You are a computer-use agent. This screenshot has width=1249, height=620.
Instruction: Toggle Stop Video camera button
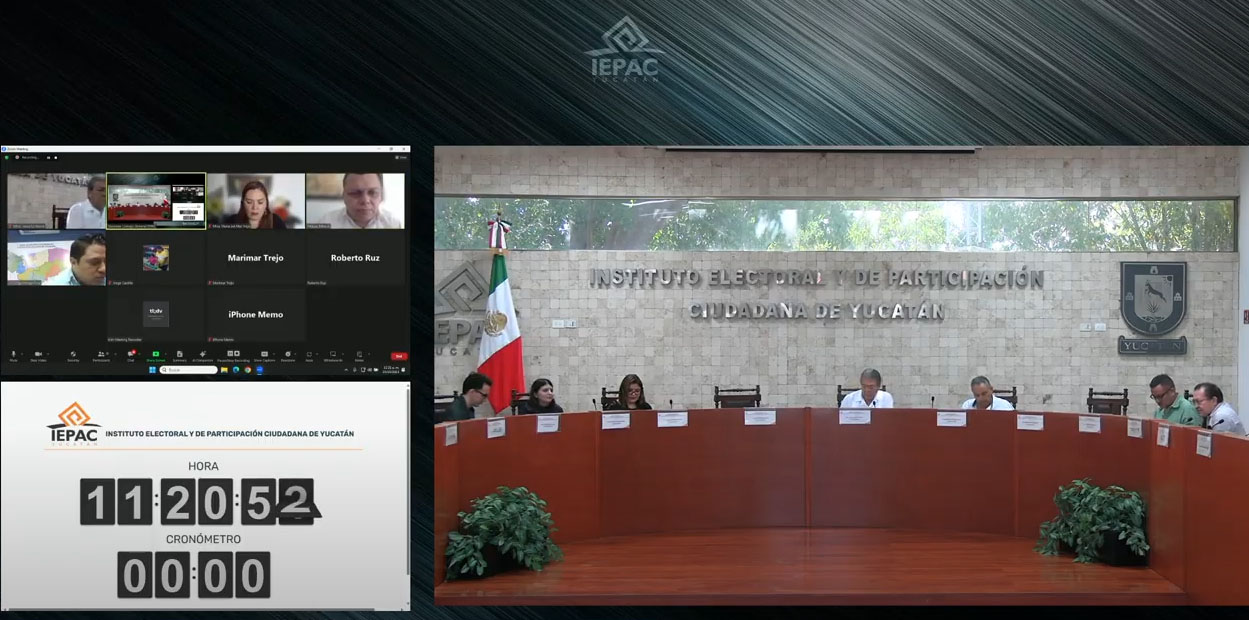click(37, 354)
